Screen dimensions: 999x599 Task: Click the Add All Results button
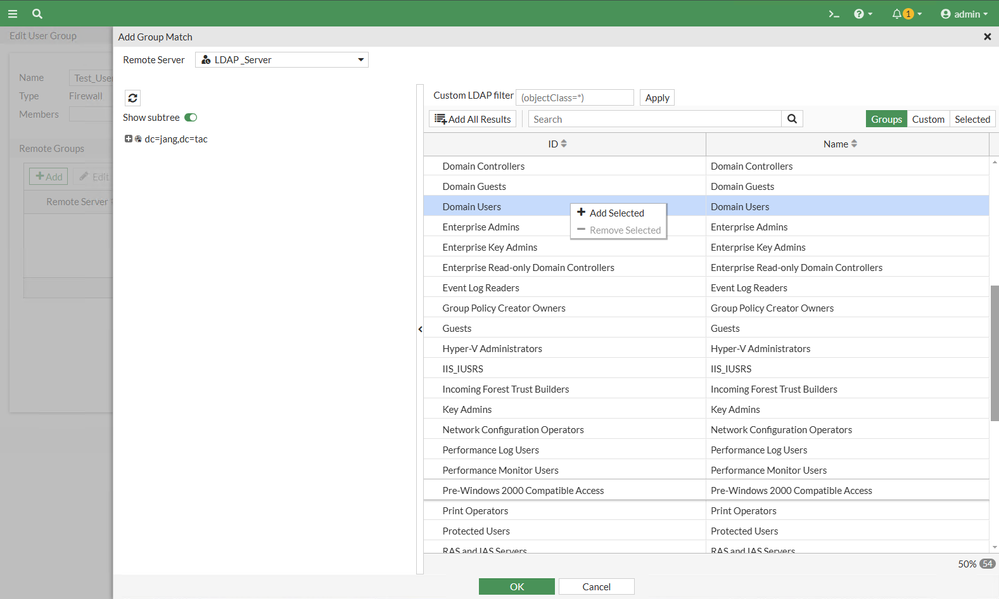(473, 119)
